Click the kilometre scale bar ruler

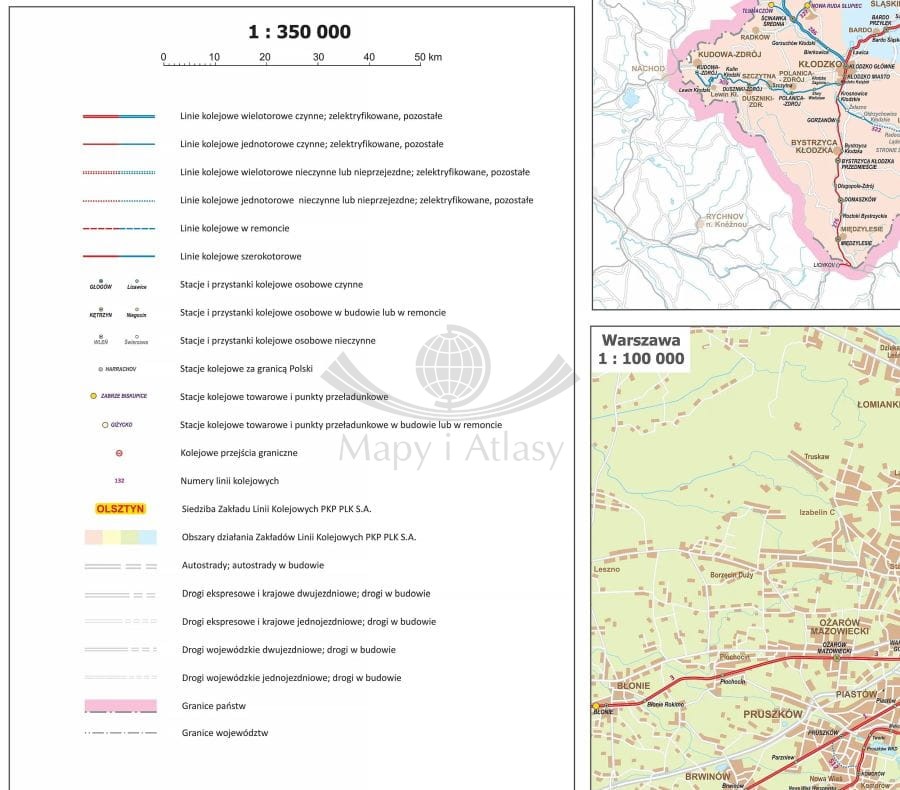[291, 64]
